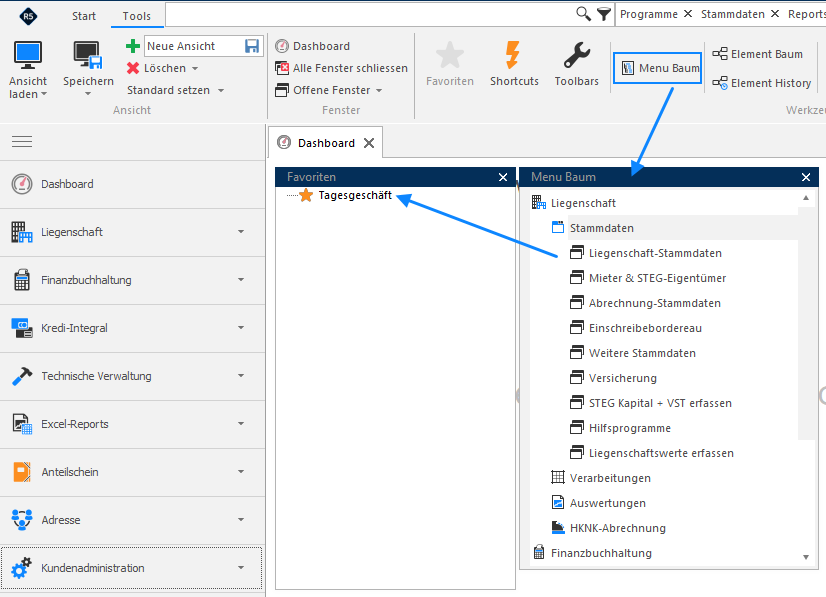The width and height of the screenshot is (826, 597).
Task: Select the Dashboard document tab
Action: point(326,143)
